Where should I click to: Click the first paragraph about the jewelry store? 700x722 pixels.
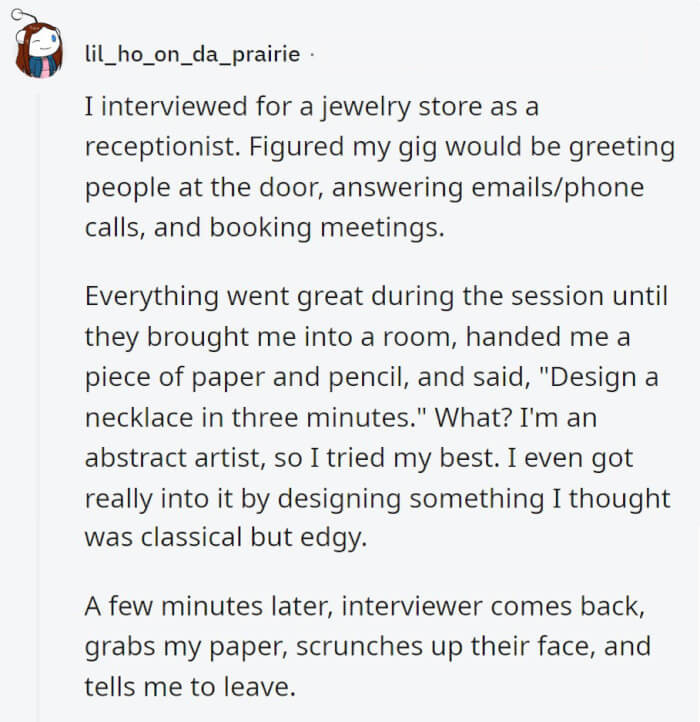pyautogui.click(x=378, y=166)
